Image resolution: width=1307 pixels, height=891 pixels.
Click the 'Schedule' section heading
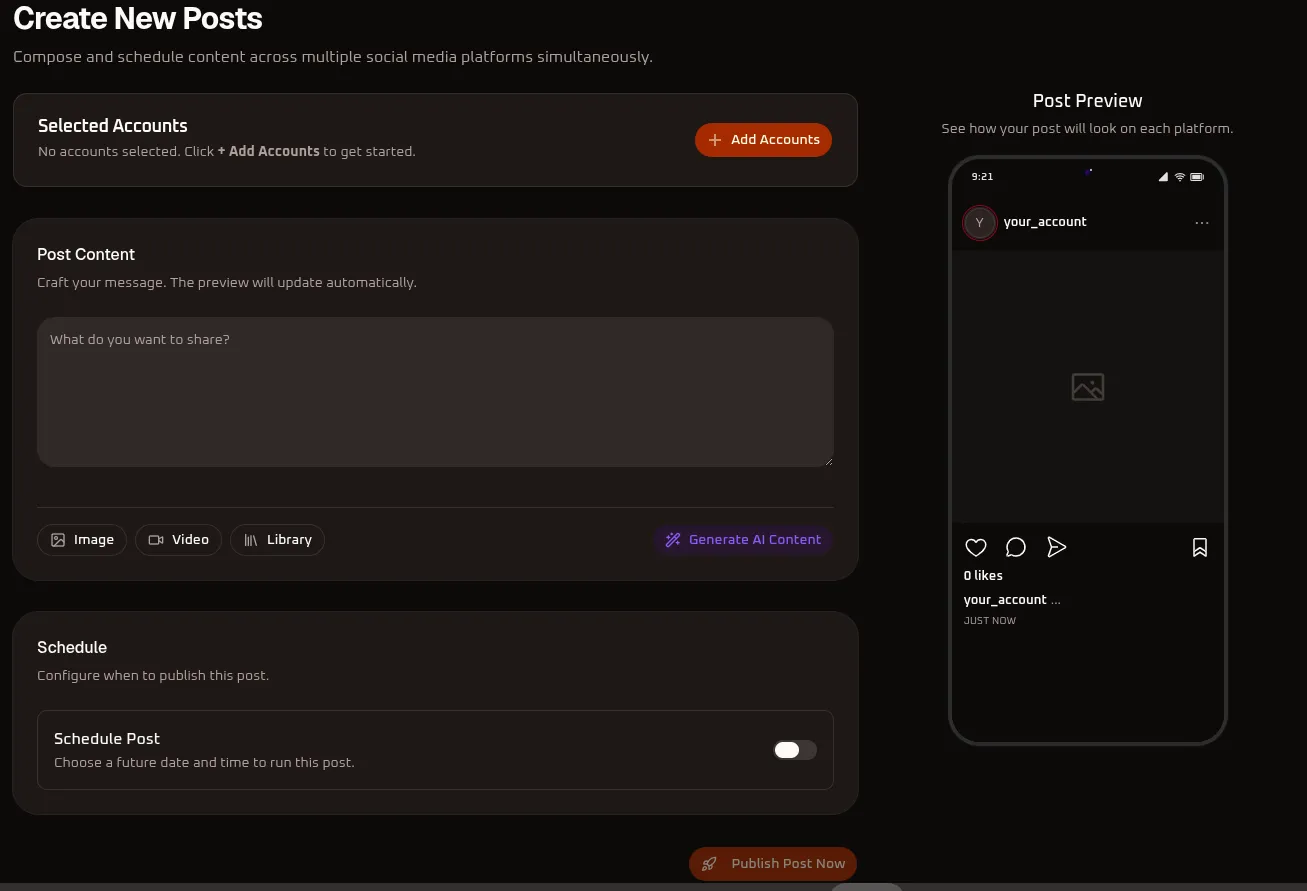point(72,648)
